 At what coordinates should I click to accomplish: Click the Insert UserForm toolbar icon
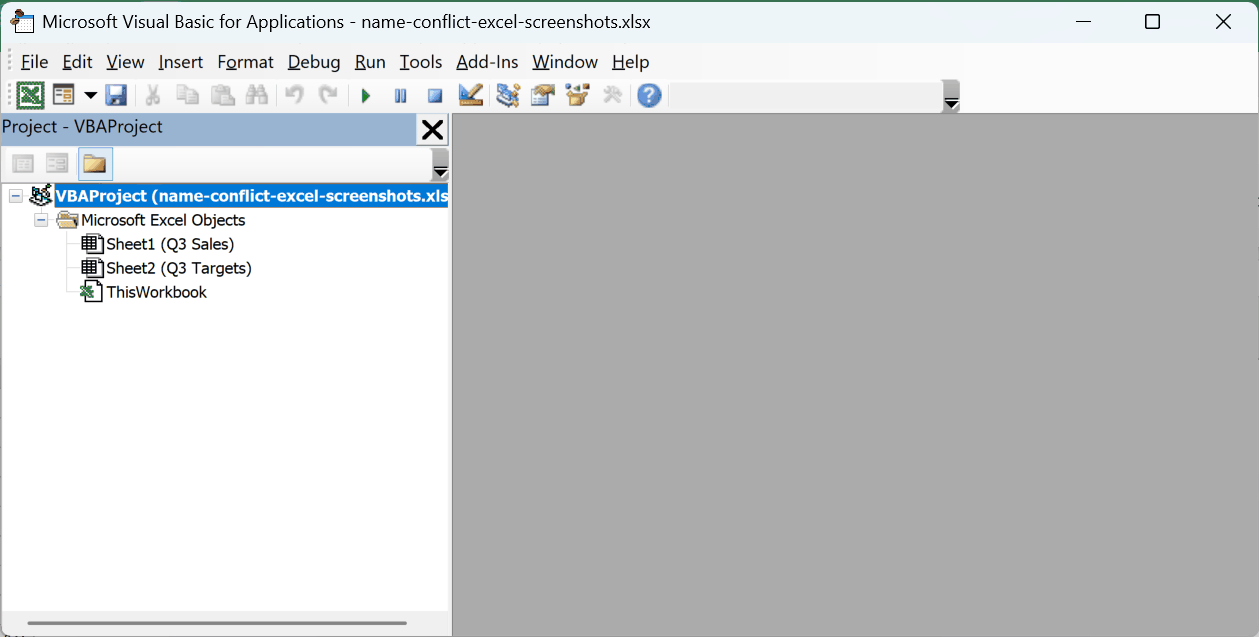click(x=64, y=95)
